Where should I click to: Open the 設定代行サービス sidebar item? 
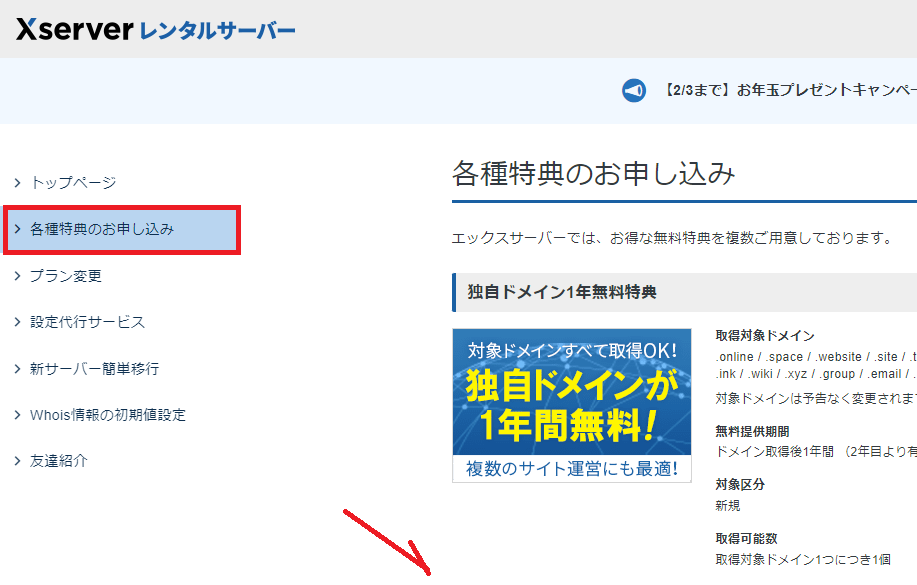click(87, 322)
